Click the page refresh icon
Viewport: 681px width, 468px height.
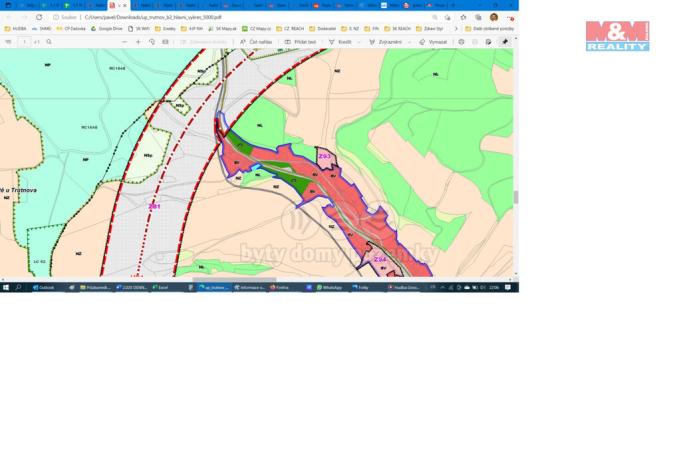pyautogui.click(x=39, y=17)
